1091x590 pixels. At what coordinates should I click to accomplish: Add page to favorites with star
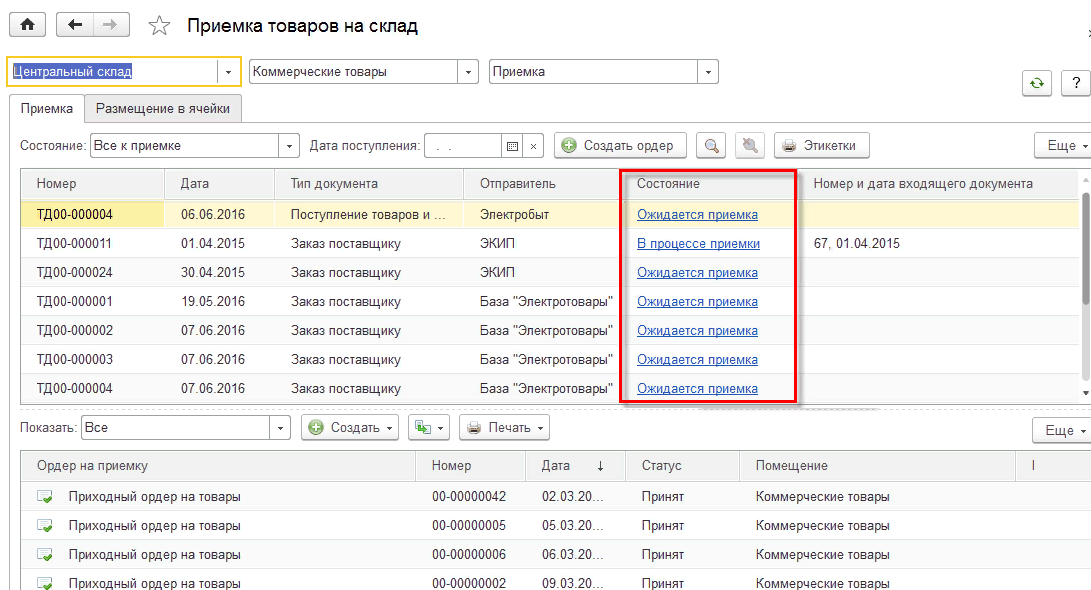(159, 26)
